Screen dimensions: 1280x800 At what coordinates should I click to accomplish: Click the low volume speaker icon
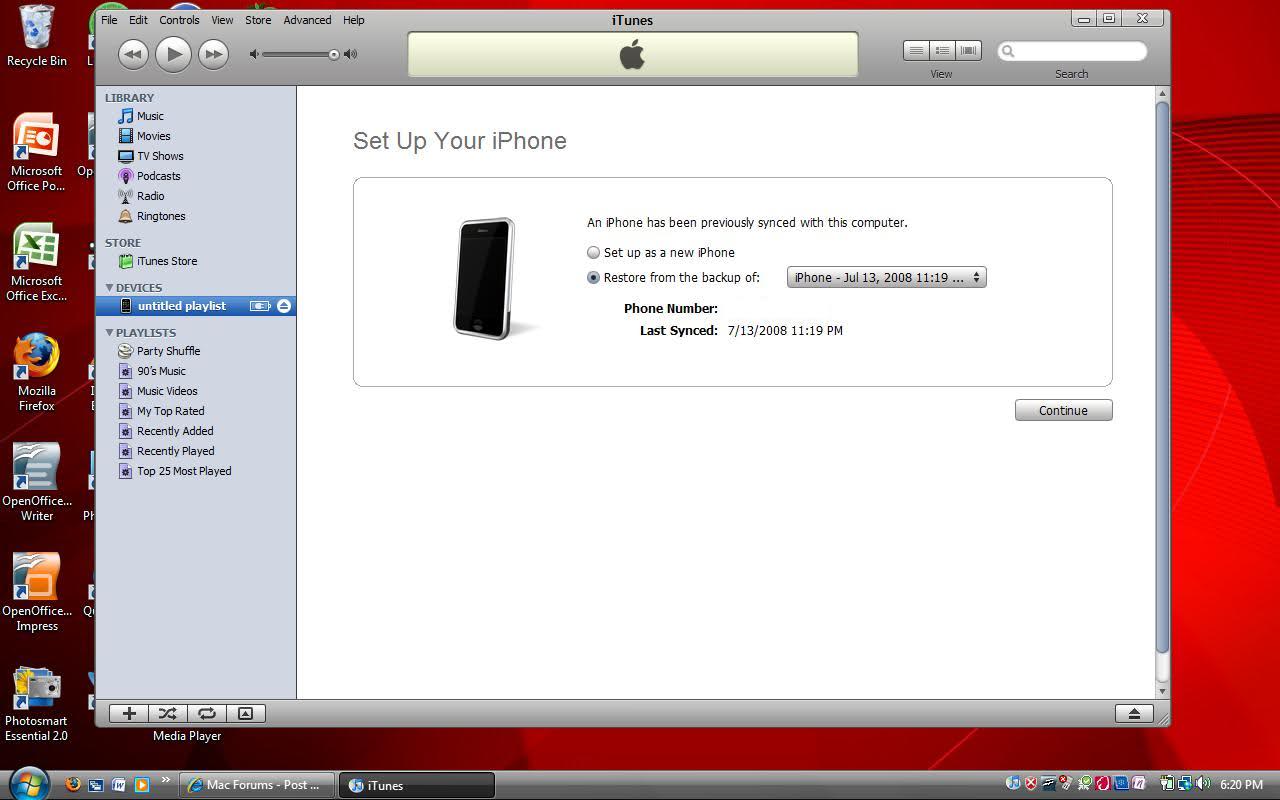click(x=254, y=54)
